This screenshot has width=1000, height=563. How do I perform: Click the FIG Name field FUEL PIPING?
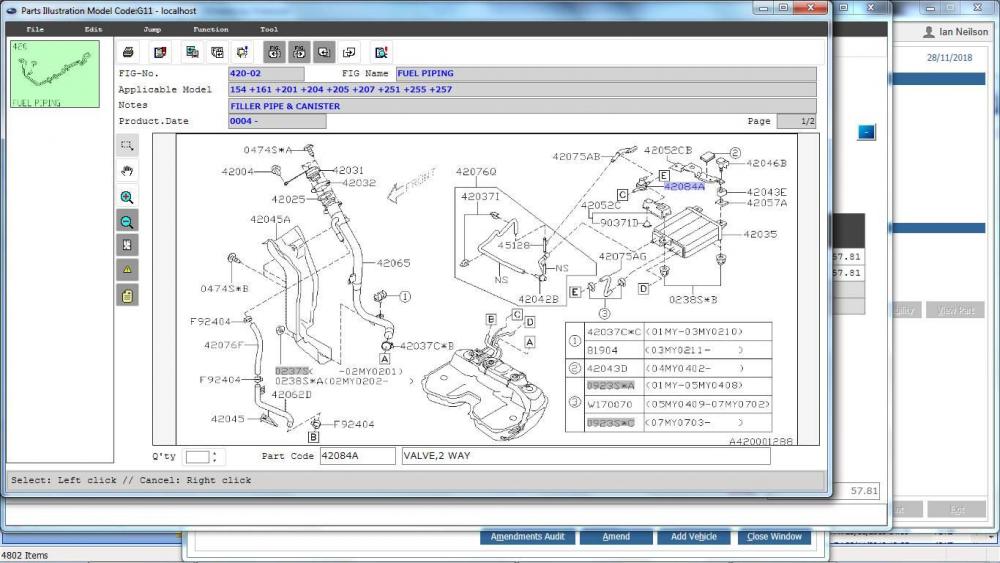pyautogui.click(x=606, y=73)
